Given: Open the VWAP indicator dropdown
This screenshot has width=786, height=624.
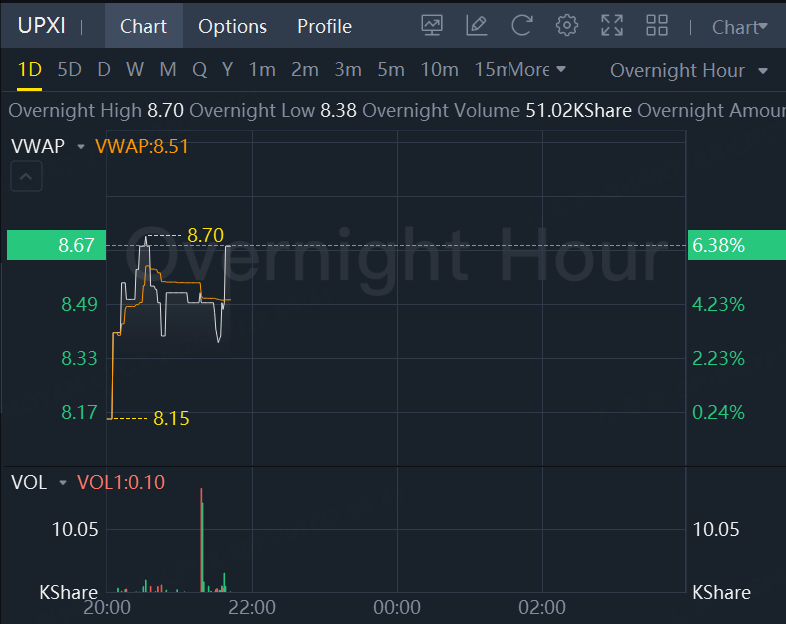Looking at the screenshot, I should [80, 147].
